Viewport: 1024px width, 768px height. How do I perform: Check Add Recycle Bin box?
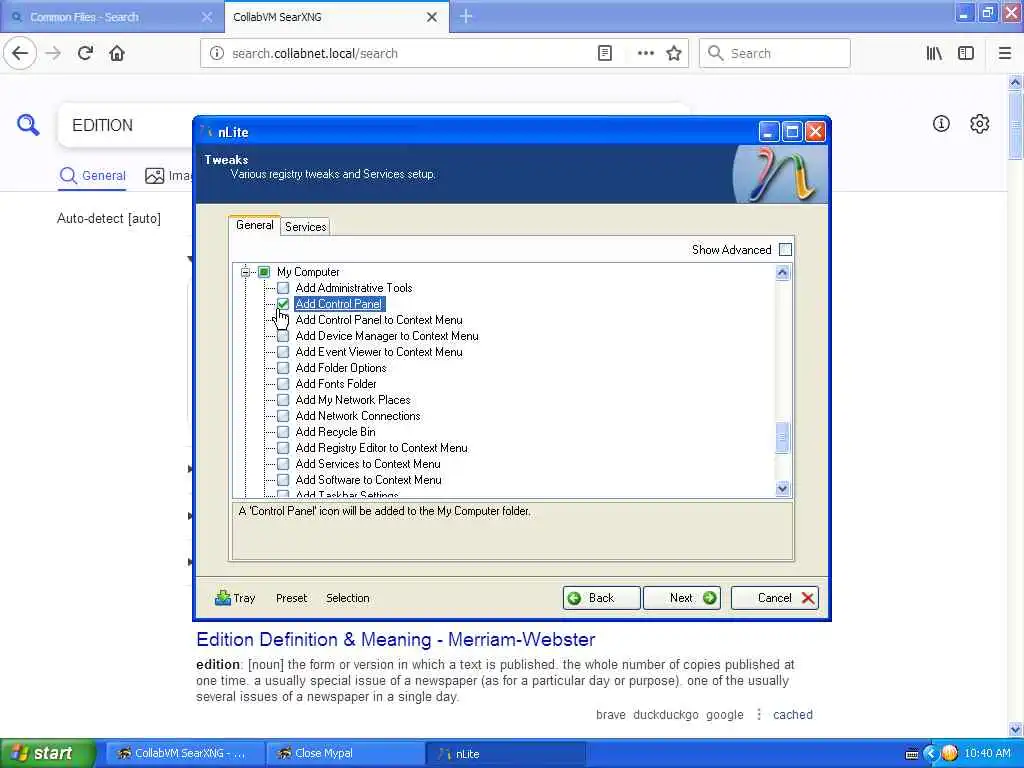coord(283,432)
